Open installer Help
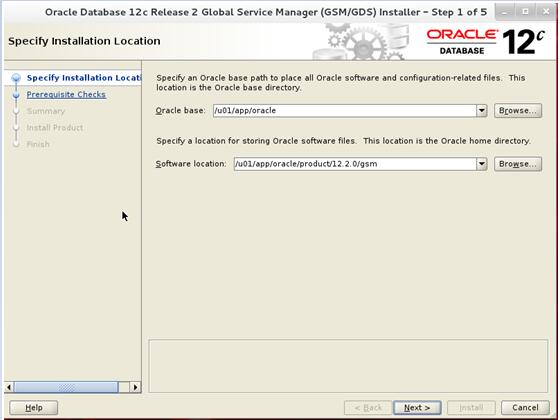560x420 pixels. tap(34, 408)
